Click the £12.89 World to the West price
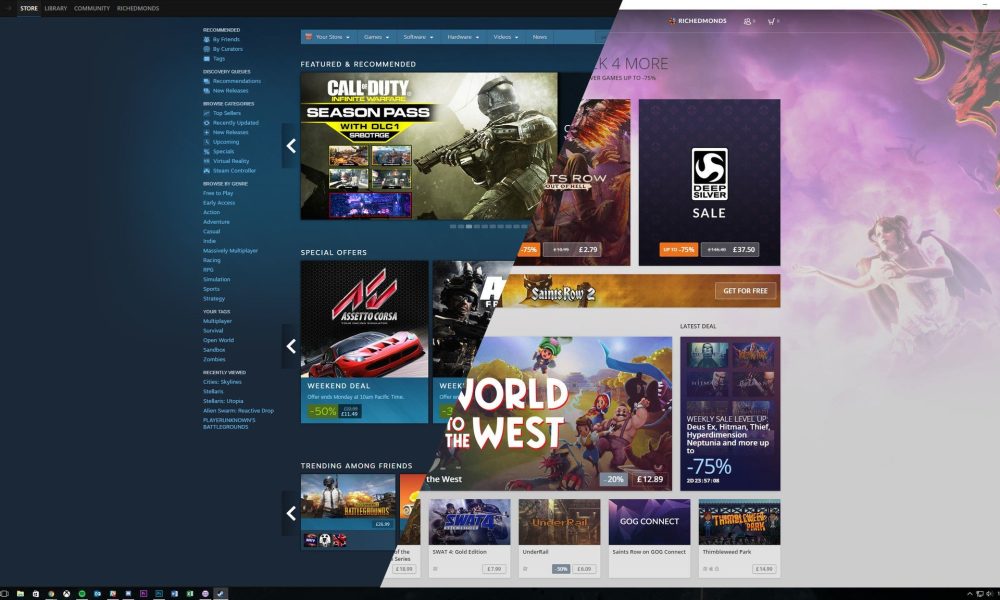Viewport: 1000px width, 600px height. click(x=649, y=479)
